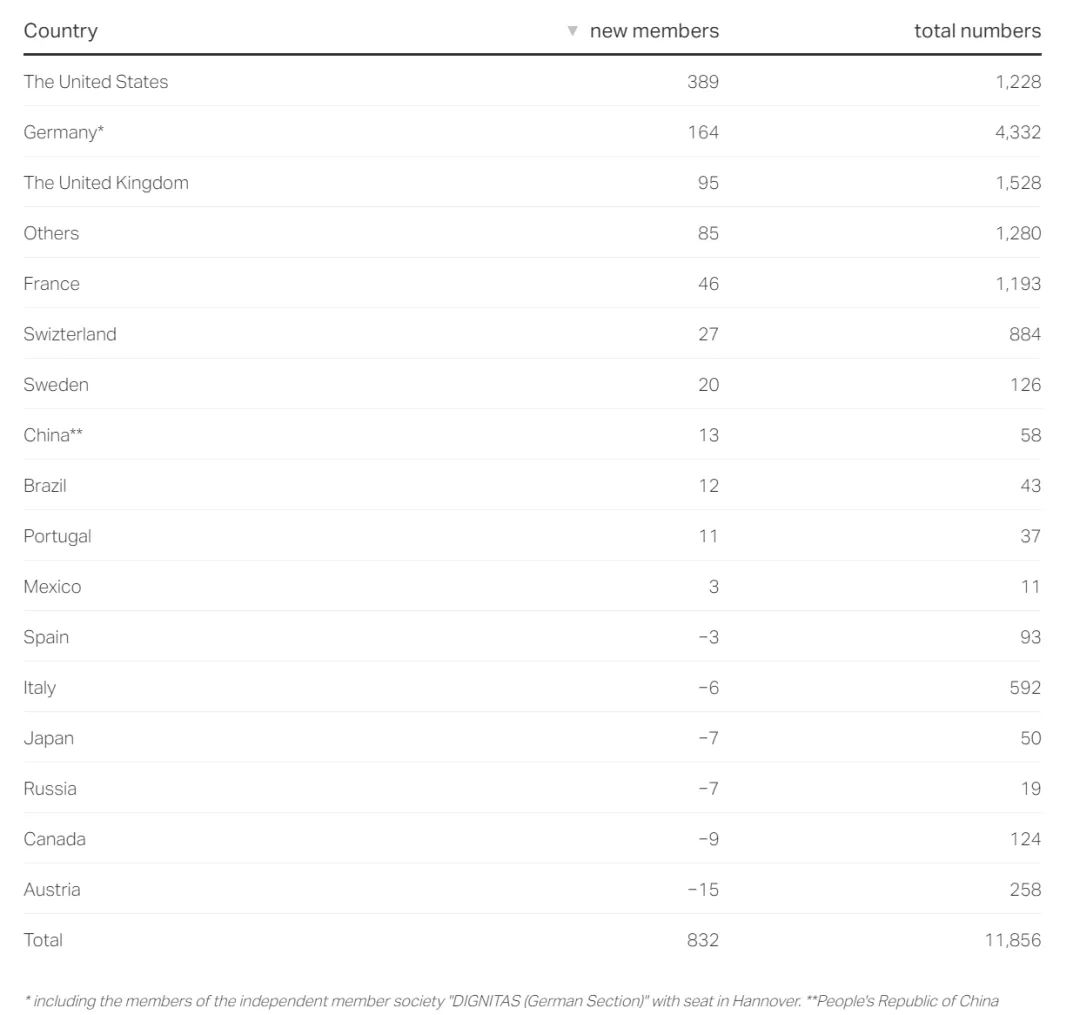Viewport: 1080px width, 1015px height.
Task: Click the Others row label
Action: pyautogui.click(x=51, y=233)
